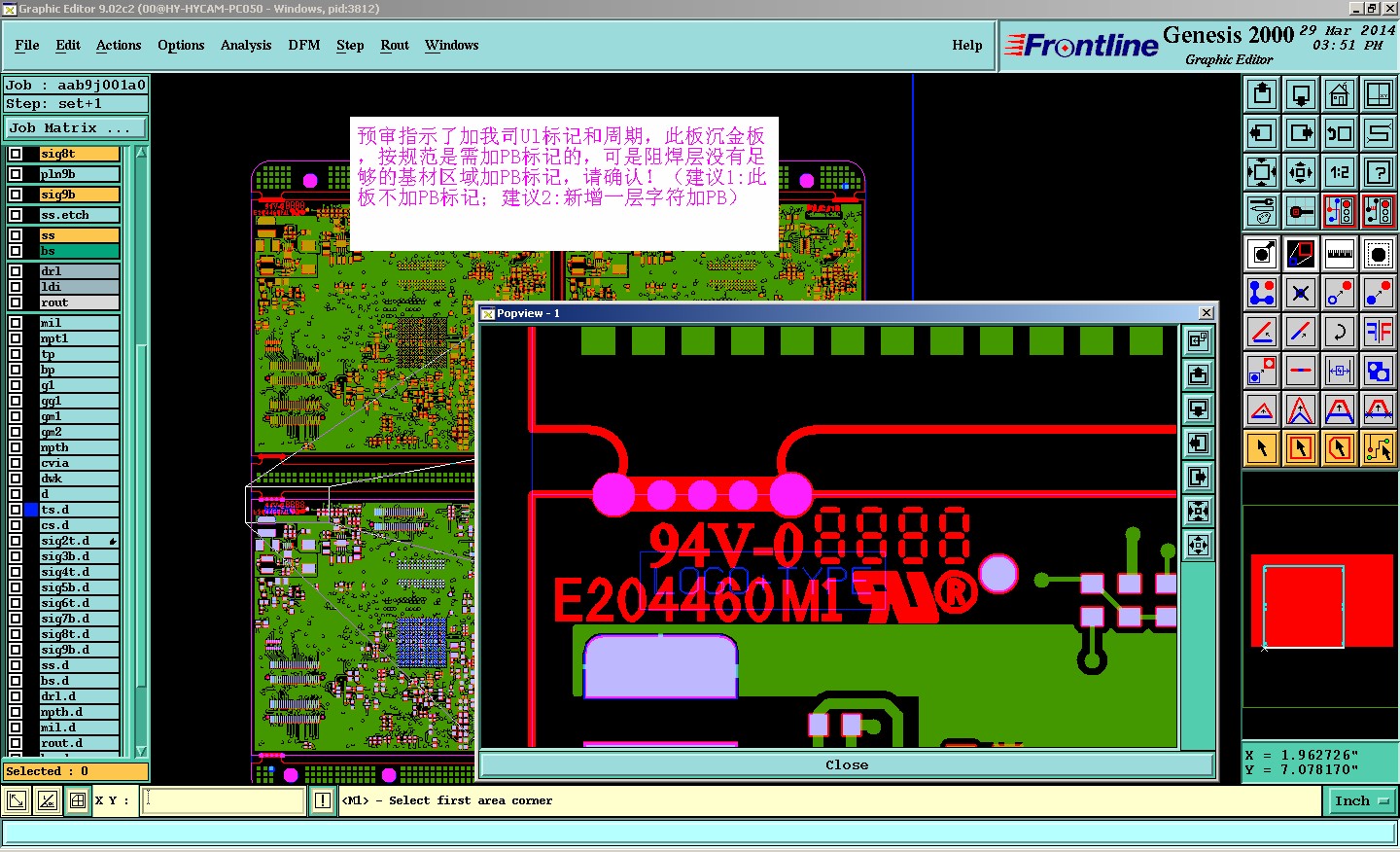Click the pan left icon in right toolbar
Viewport: 1400px width, 852px height.
point(1262,133)
